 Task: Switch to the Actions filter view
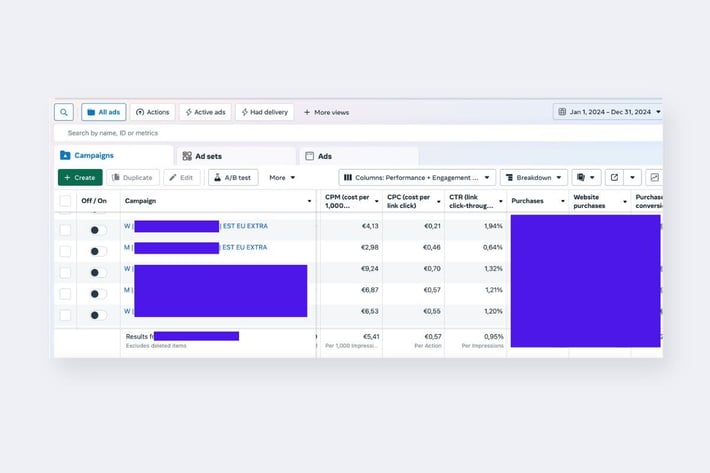153,112
